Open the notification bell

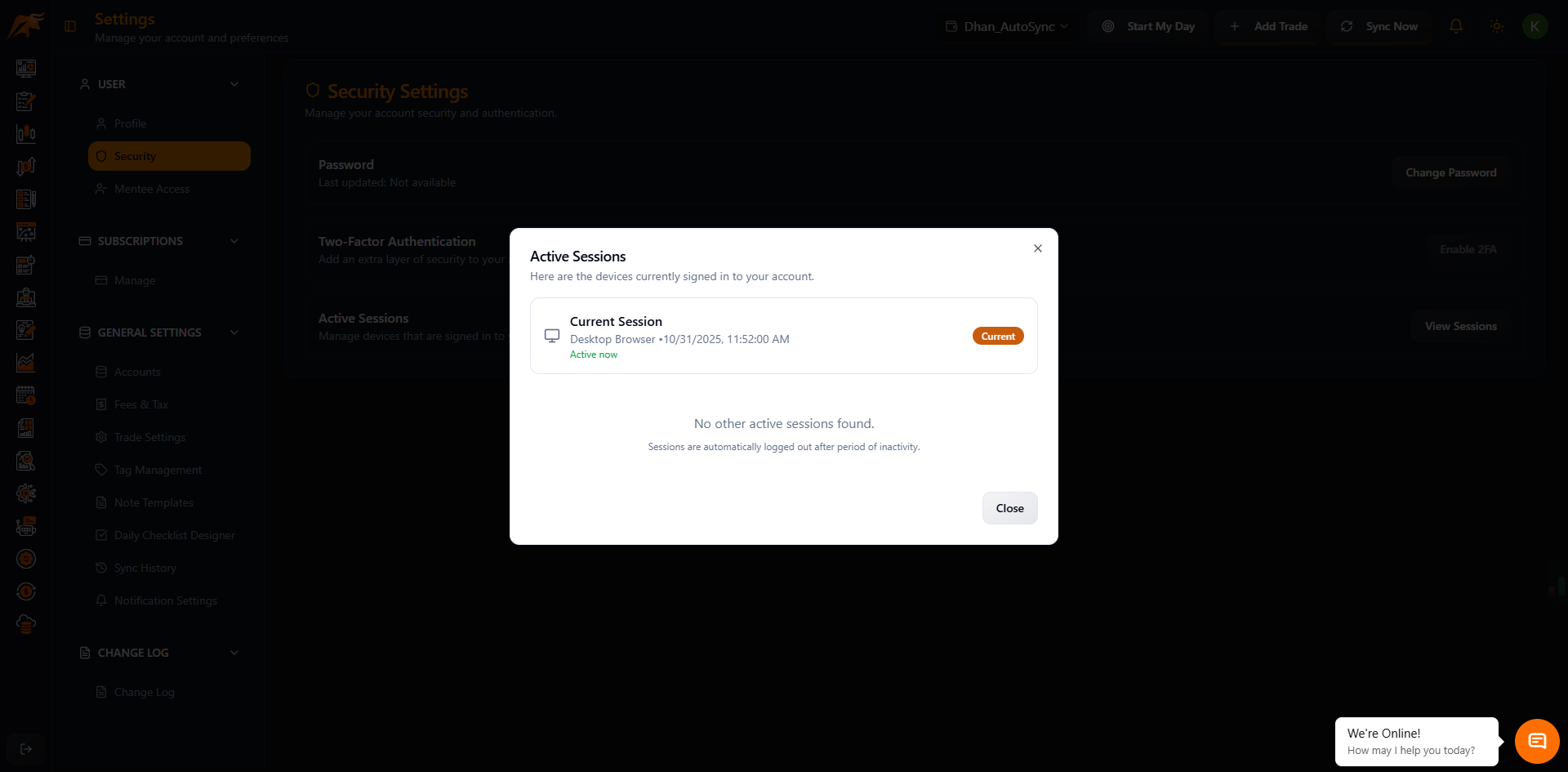[1456, 25]
